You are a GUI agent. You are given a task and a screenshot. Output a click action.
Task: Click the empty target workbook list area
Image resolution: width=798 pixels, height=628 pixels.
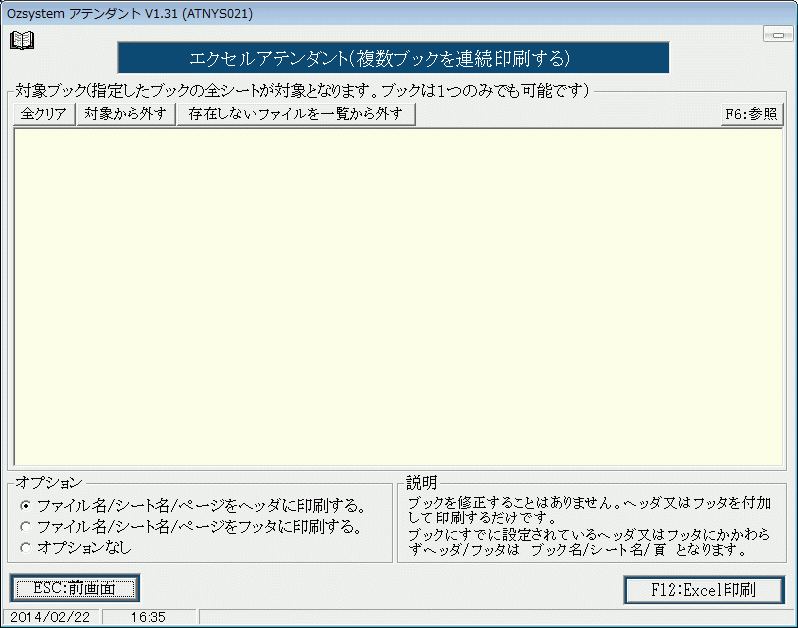click(x=398, y=297)
